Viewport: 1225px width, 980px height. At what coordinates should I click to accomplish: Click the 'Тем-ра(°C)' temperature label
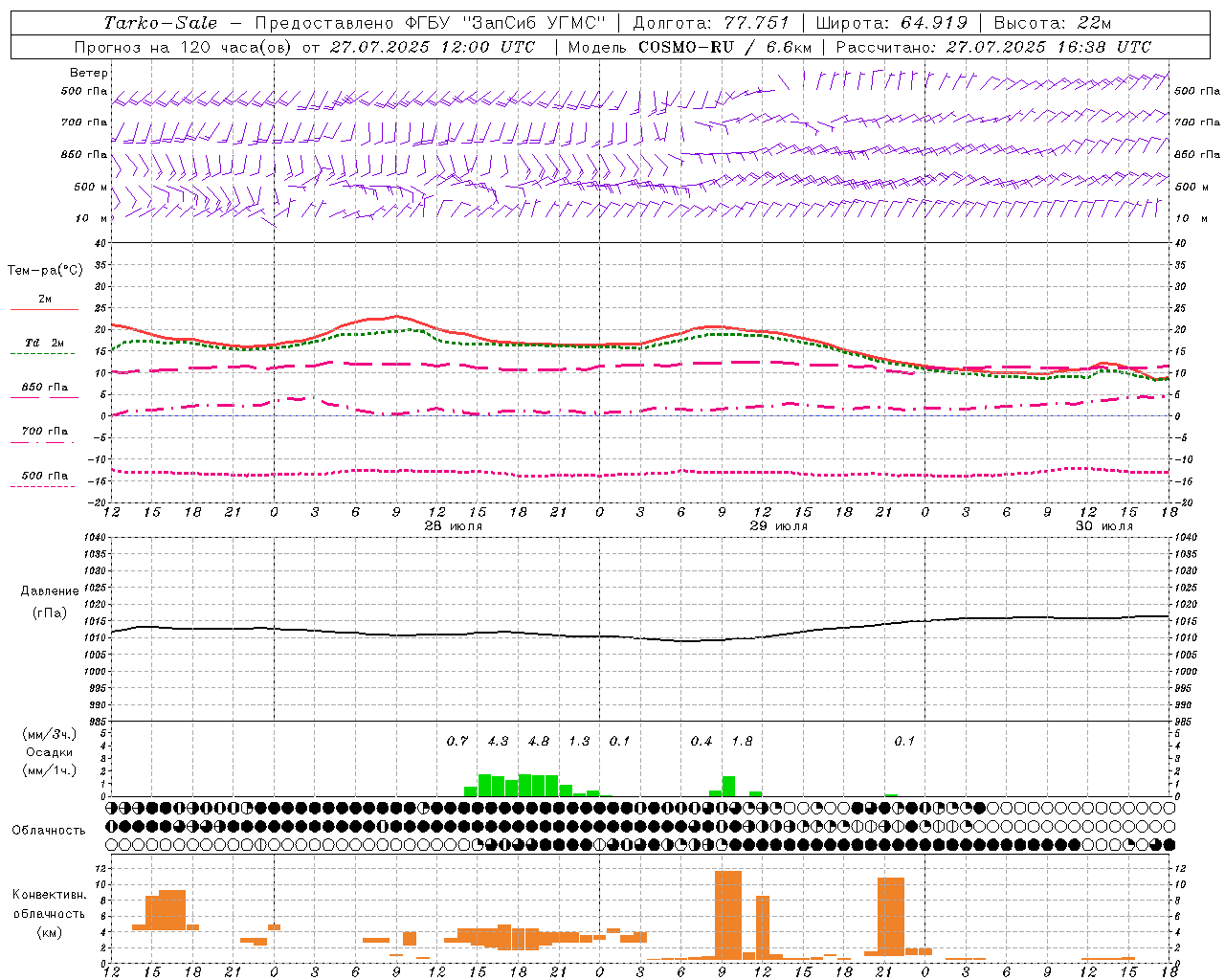(45, 271)
